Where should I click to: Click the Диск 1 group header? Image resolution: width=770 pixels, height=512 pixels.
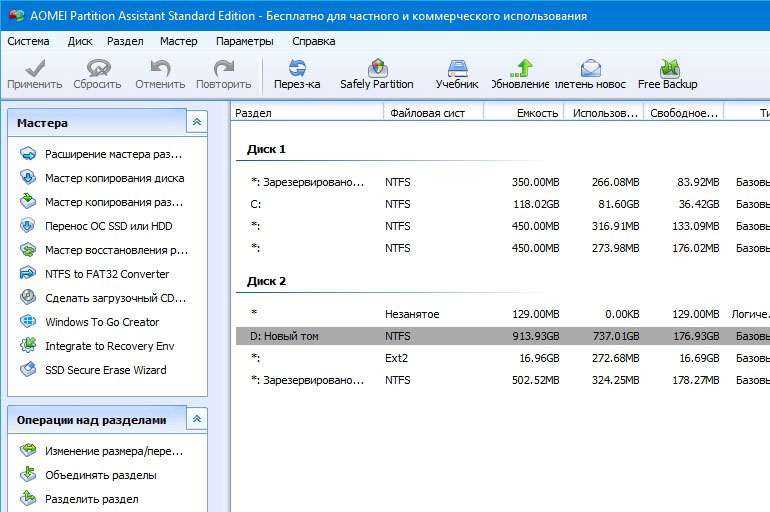(266, 149)
